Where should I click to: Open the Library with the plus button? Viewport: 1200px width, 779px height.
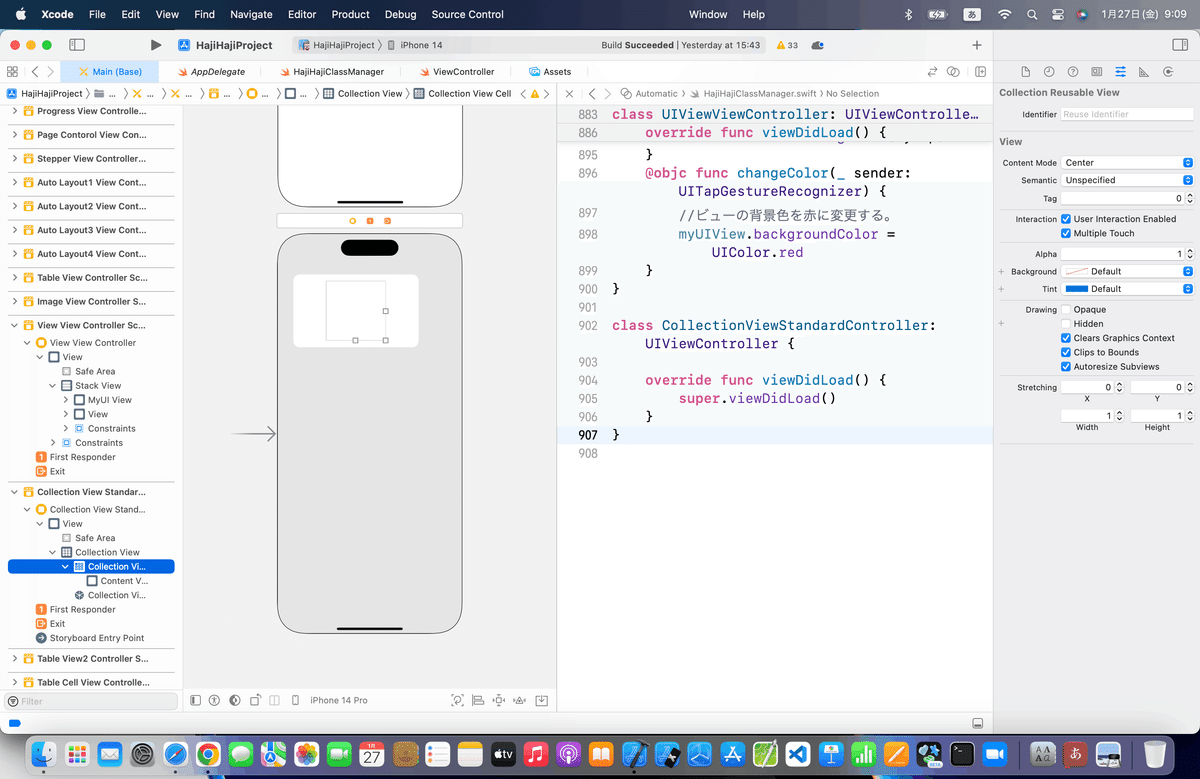coord(977,45)
